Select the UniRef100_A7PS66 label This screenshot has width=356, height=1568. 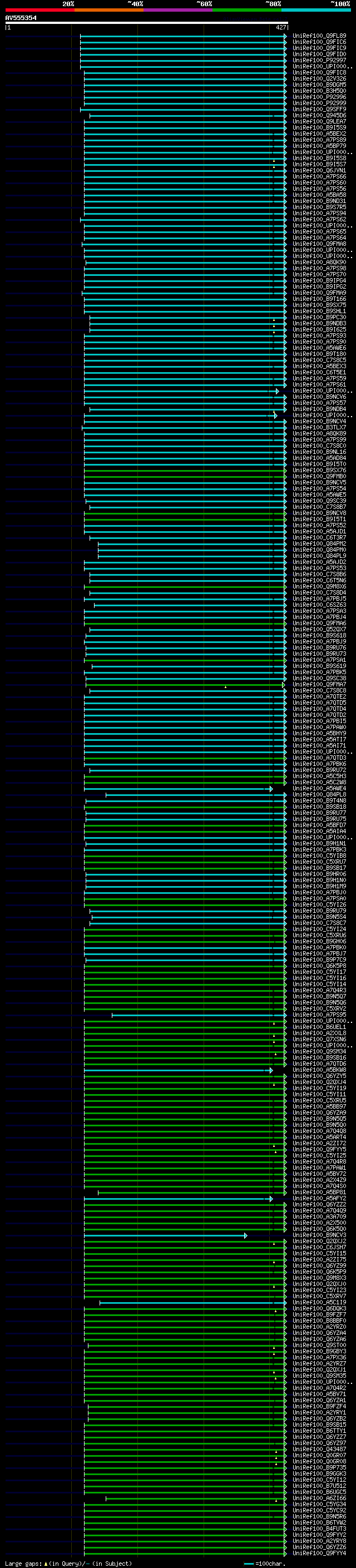tap(319, 176)
